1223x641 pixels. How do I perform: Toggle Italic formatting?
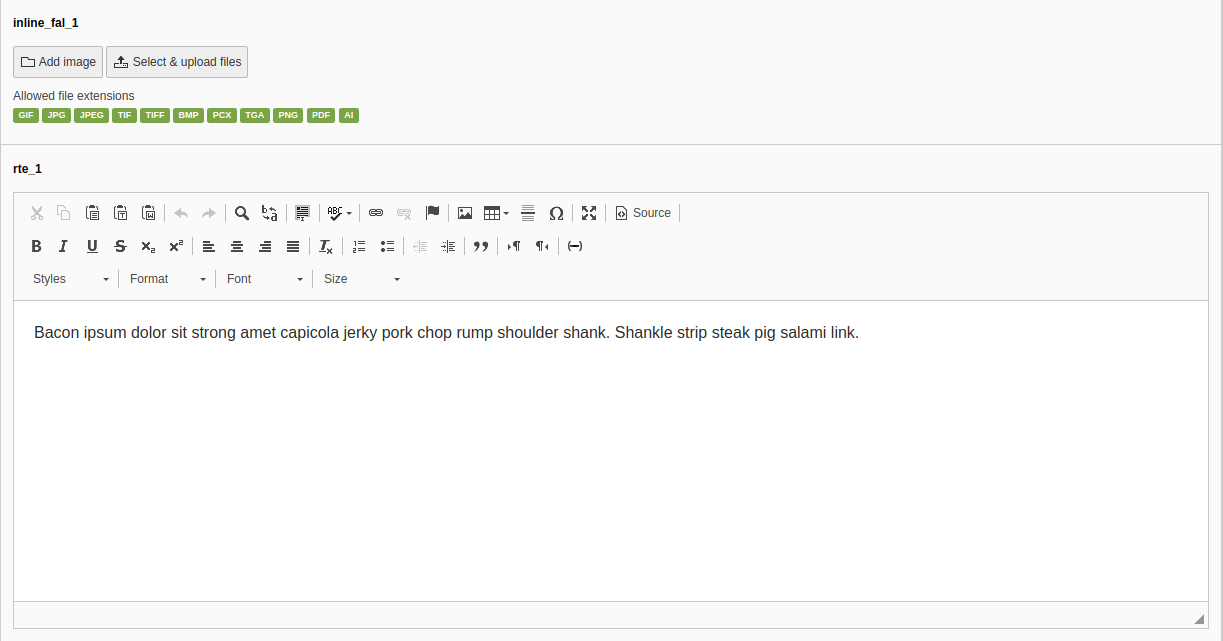click(64, 246)
